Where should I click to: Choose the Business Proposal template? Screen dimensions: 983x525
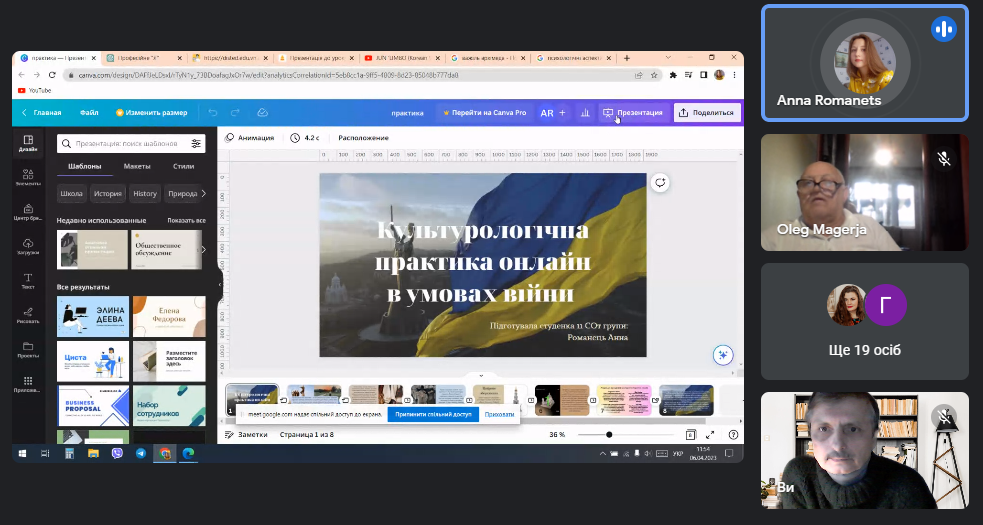coord(93,405)
